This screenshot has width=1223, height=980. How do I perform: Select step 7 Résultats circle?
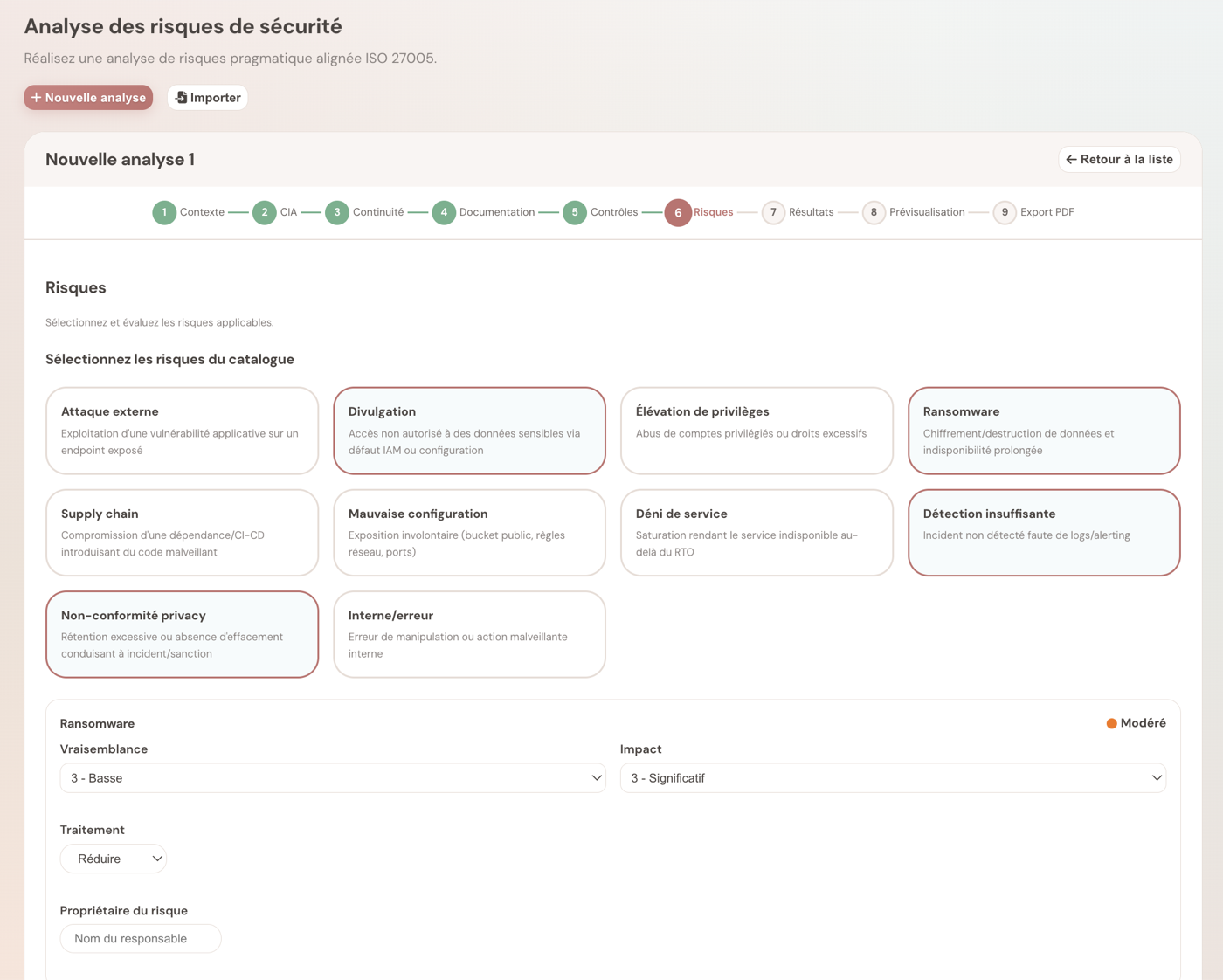(773, 212)
